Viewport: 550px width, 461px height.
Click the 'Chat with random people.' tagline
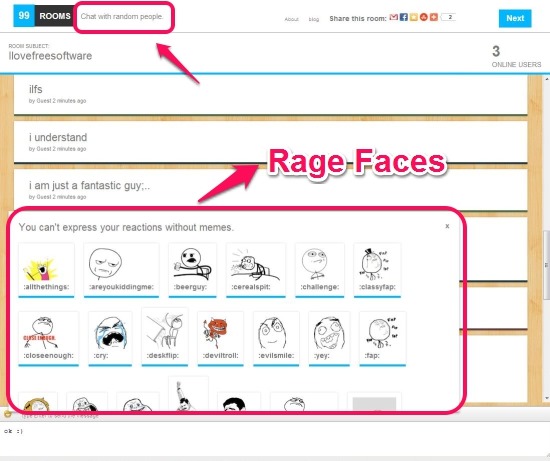pyautogui.click(x=122, y=16)
